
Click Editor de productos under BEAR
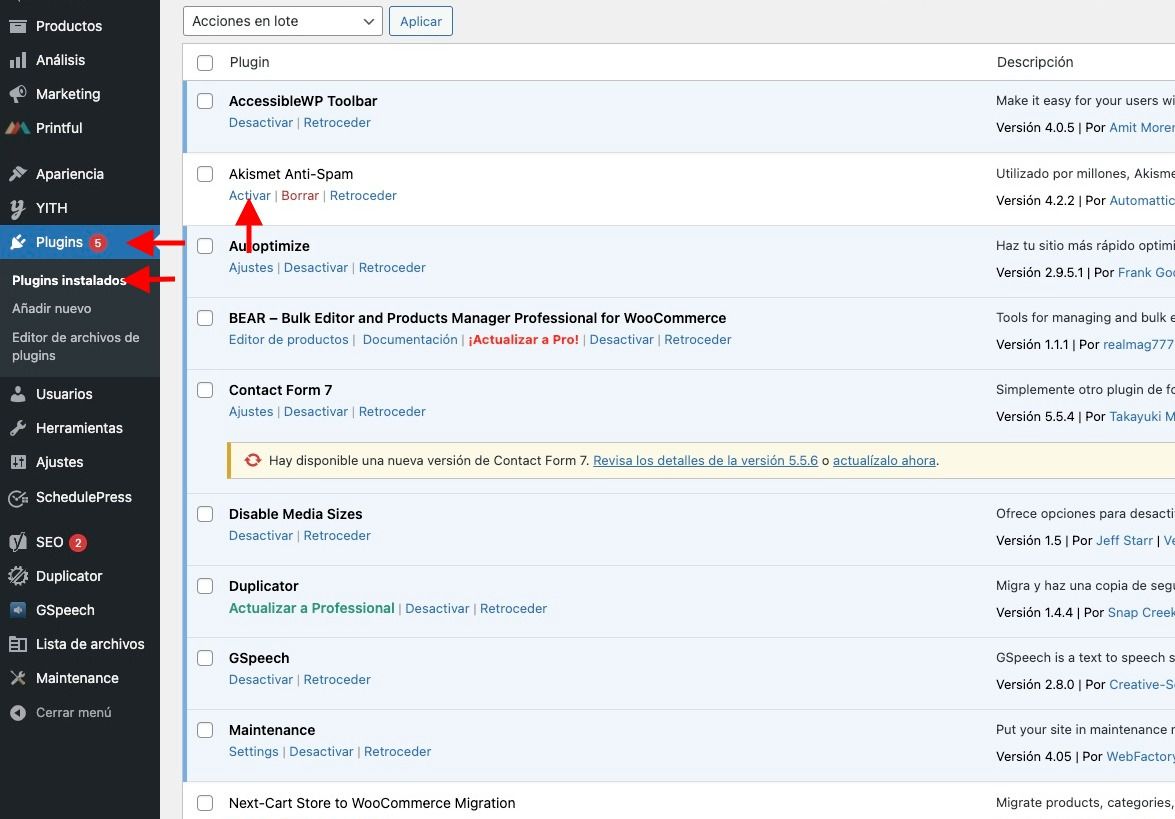(x=289, y=339)
